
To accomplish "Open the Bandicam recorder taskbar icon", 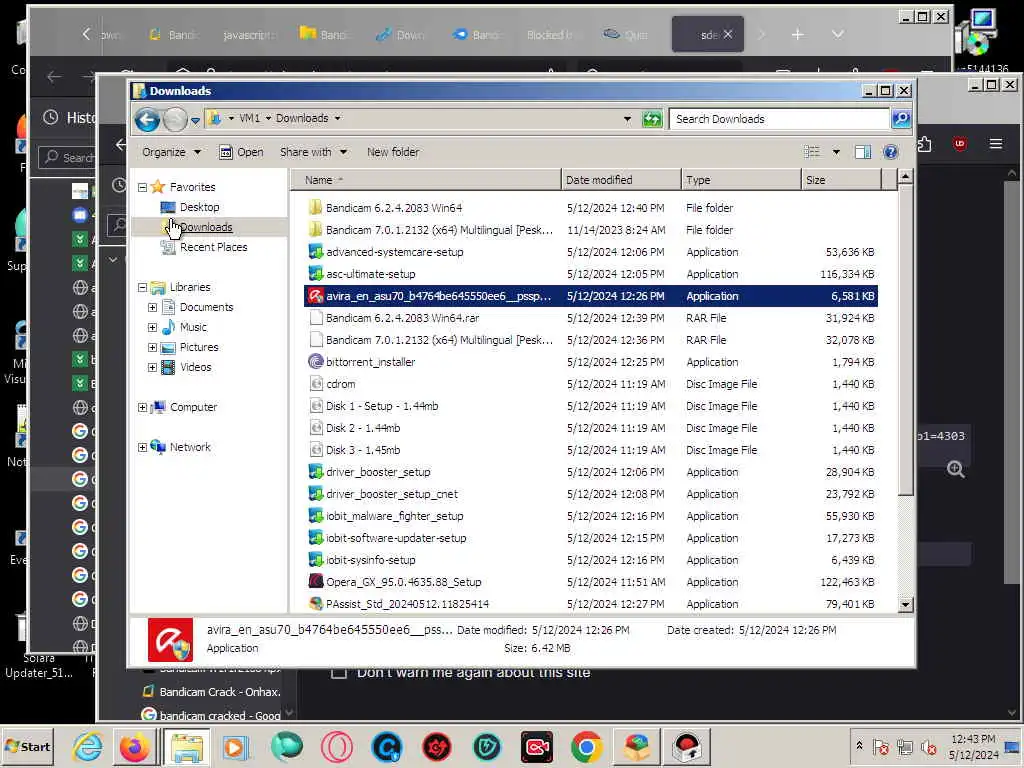I will 537,747.
